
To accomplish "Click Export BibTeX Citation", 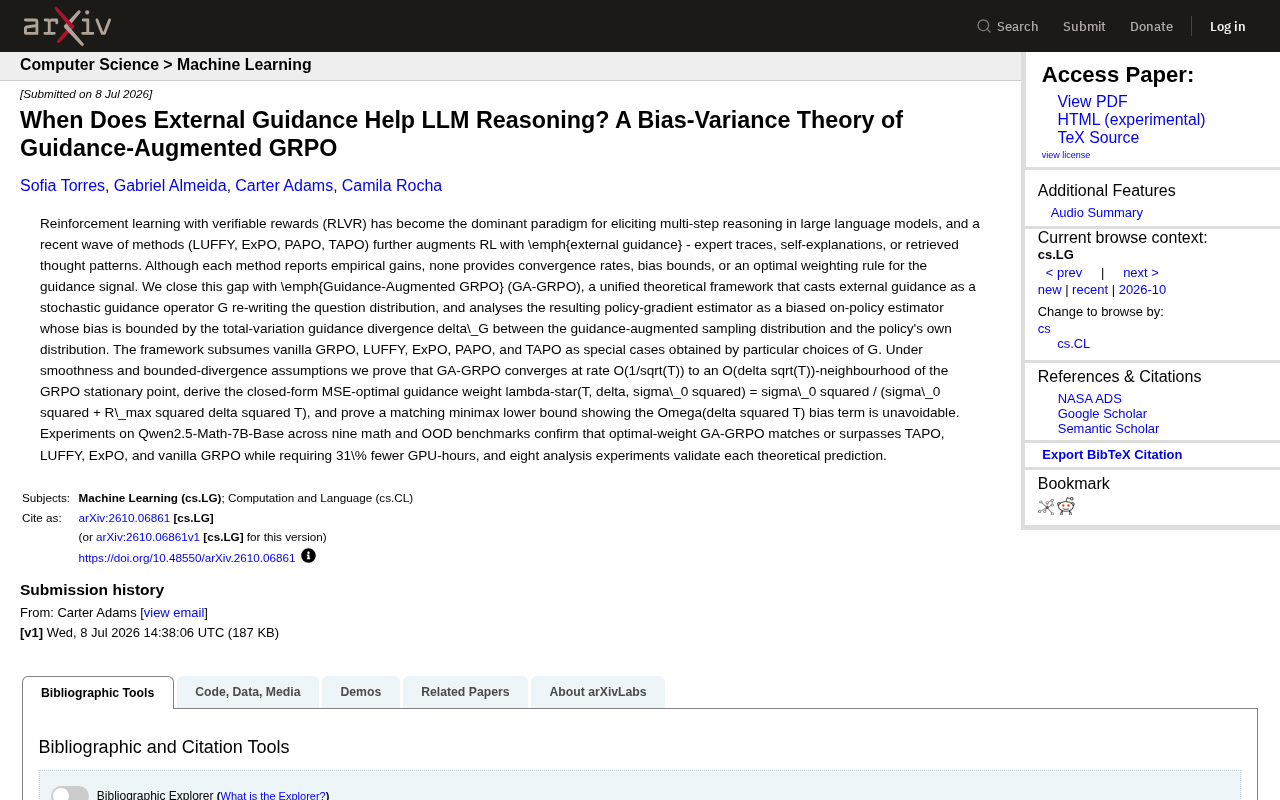I will pos(1112,455).
